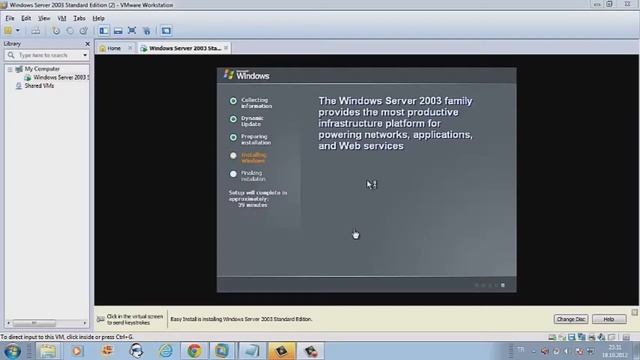Open the Tabs menu

tap(79, 18)
